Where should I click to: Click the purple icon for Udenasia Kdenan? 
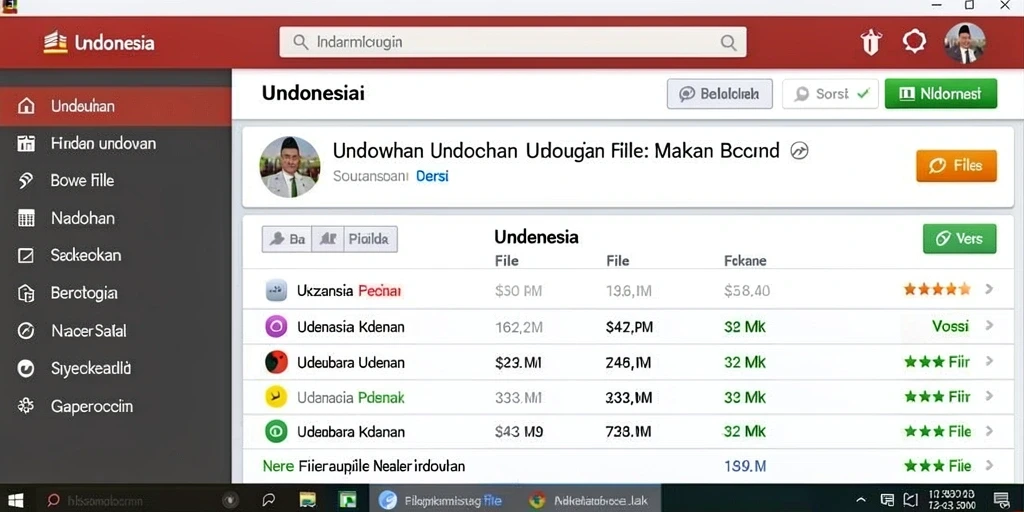(x=276, y=327)
